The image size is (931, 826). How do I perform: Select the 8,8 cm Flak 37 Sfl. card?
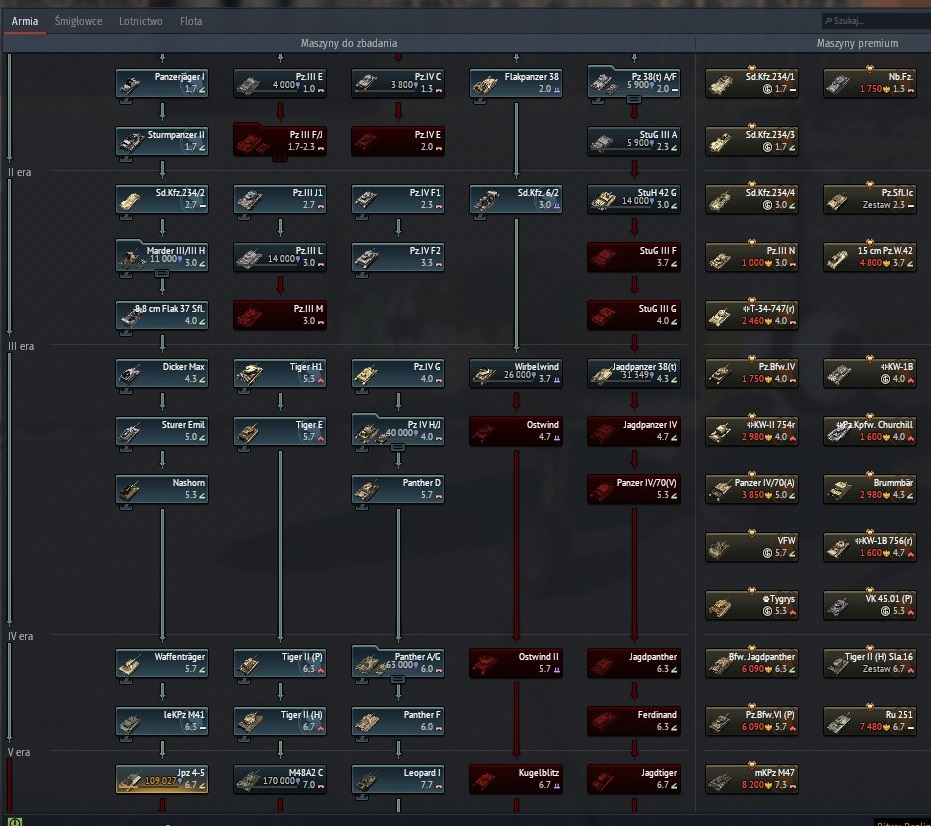coord(162,315)
